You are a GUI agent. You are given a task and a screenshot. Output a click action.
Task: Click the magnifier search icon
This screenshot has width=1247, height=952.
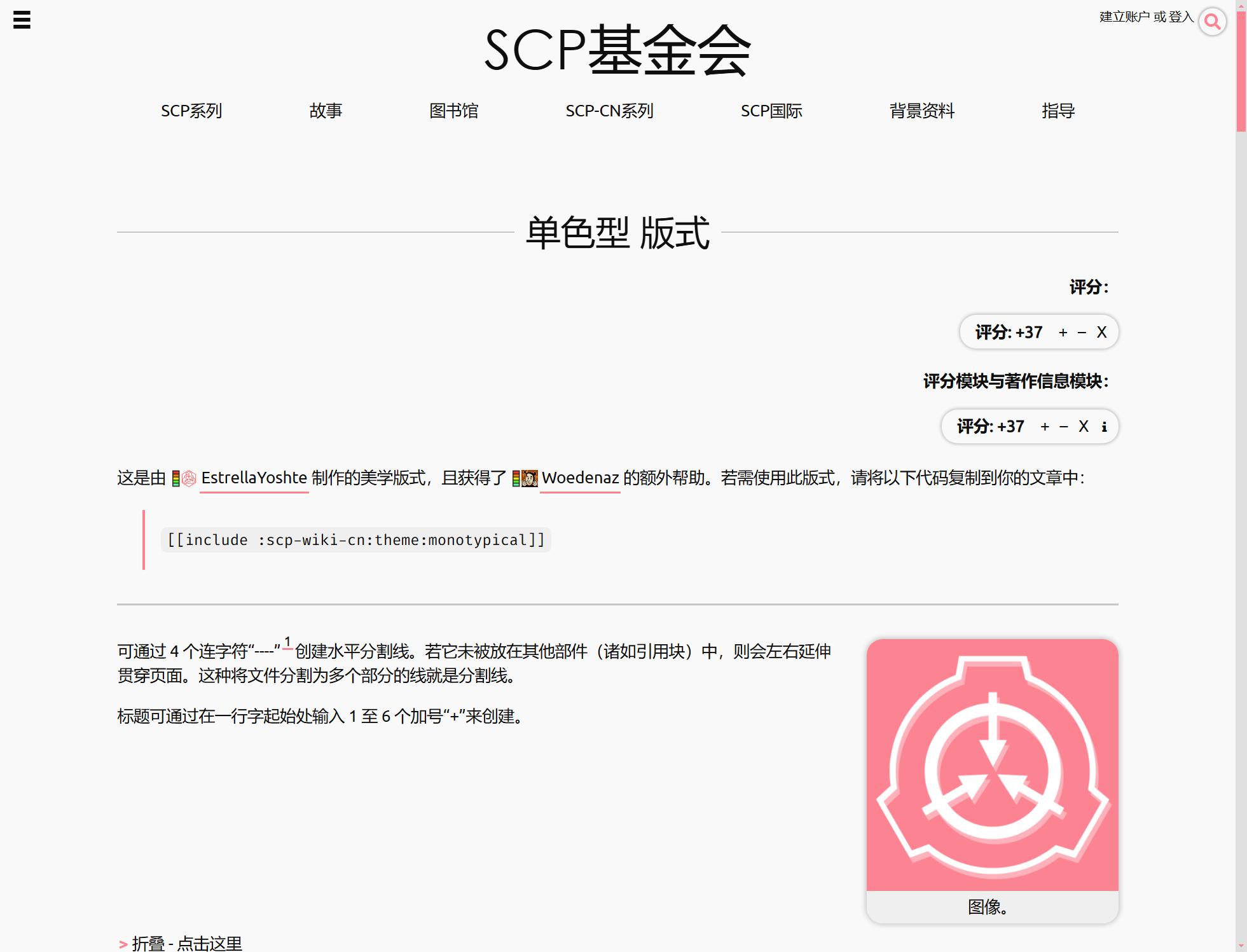1212,22
